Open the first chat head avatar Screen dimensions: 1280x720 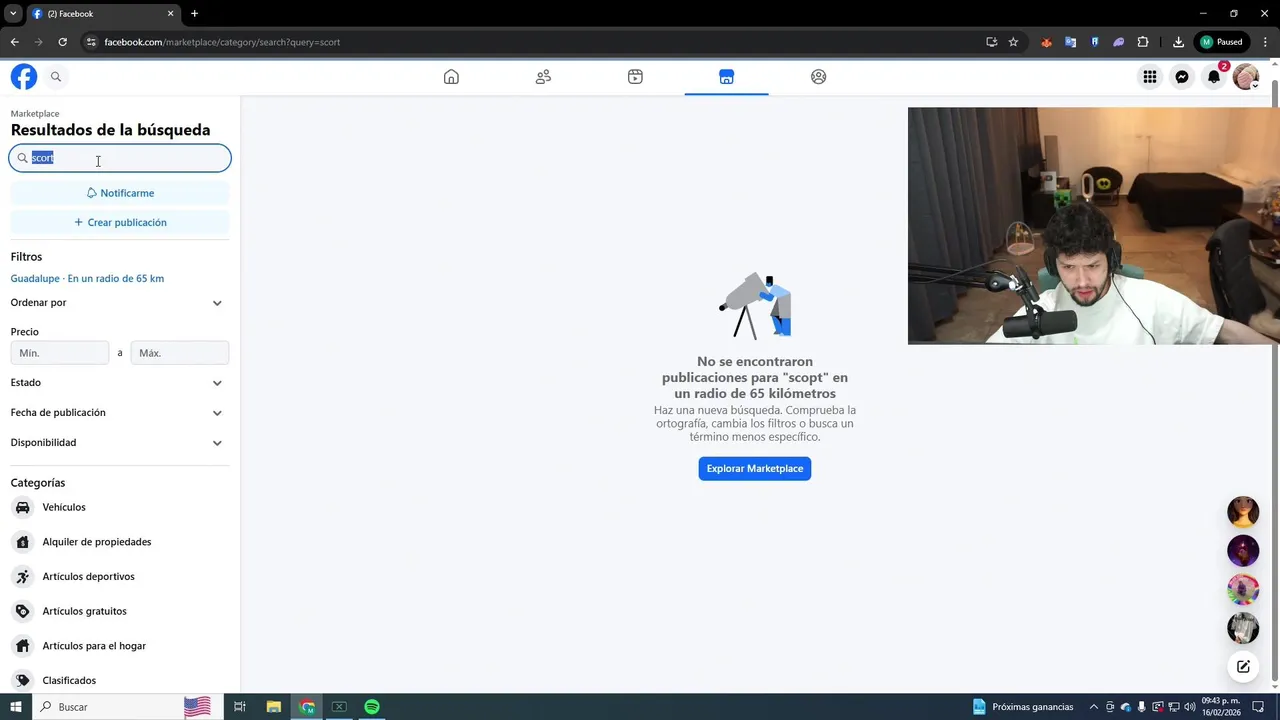1243,512
